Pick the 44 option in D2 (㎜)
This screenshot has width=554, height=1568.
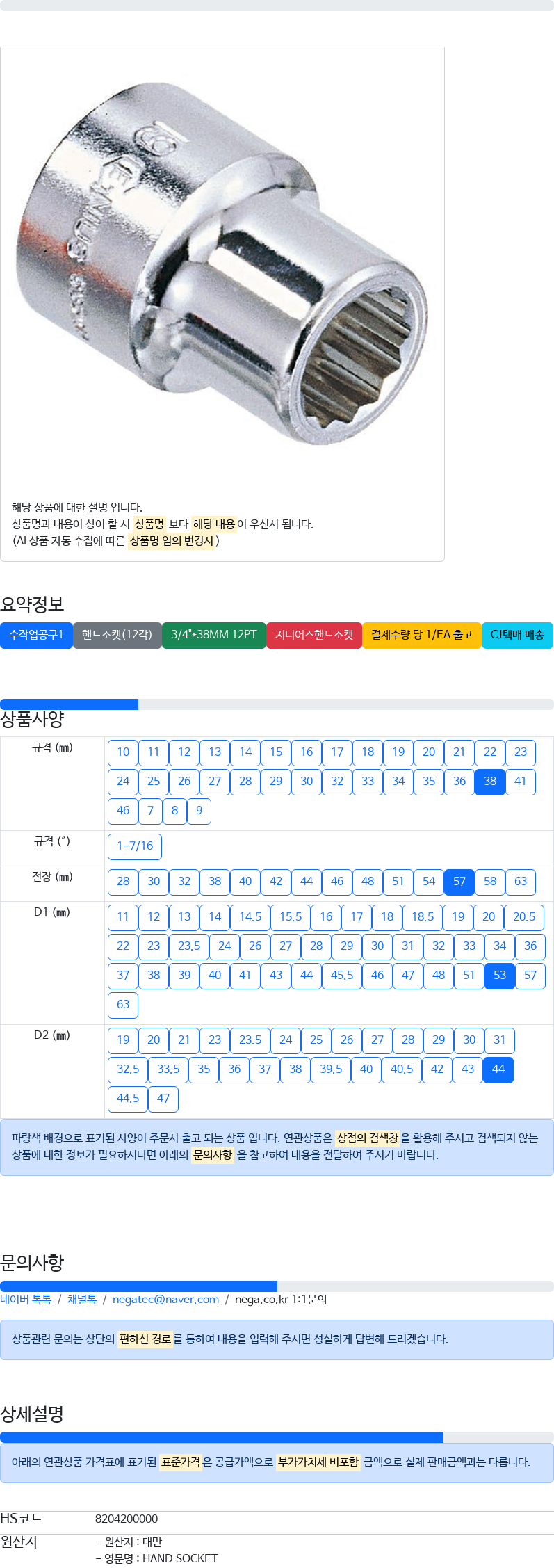(x=498, y=1069)
